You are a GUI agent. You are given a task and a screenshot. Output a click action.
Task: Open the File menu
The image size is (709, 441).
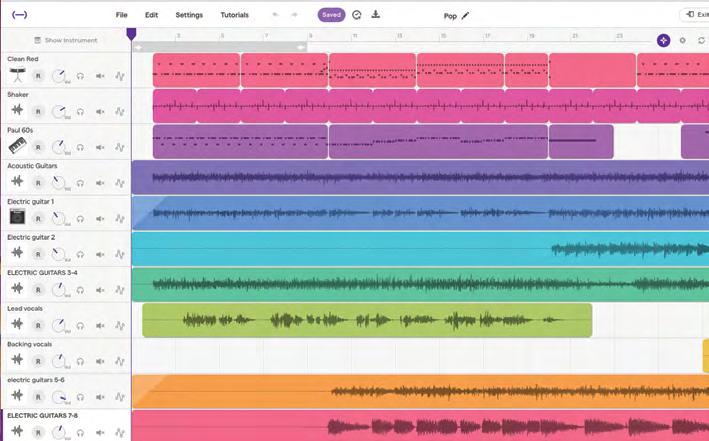click(x=122, y=15)
